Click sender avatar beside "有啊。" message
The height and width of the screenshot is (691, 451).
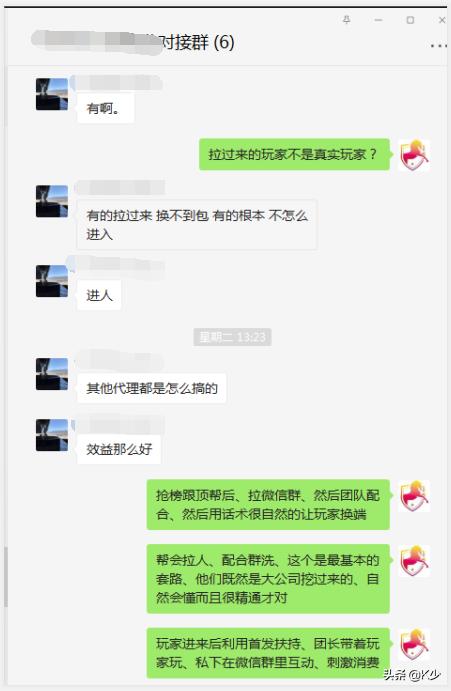[52, 94]
